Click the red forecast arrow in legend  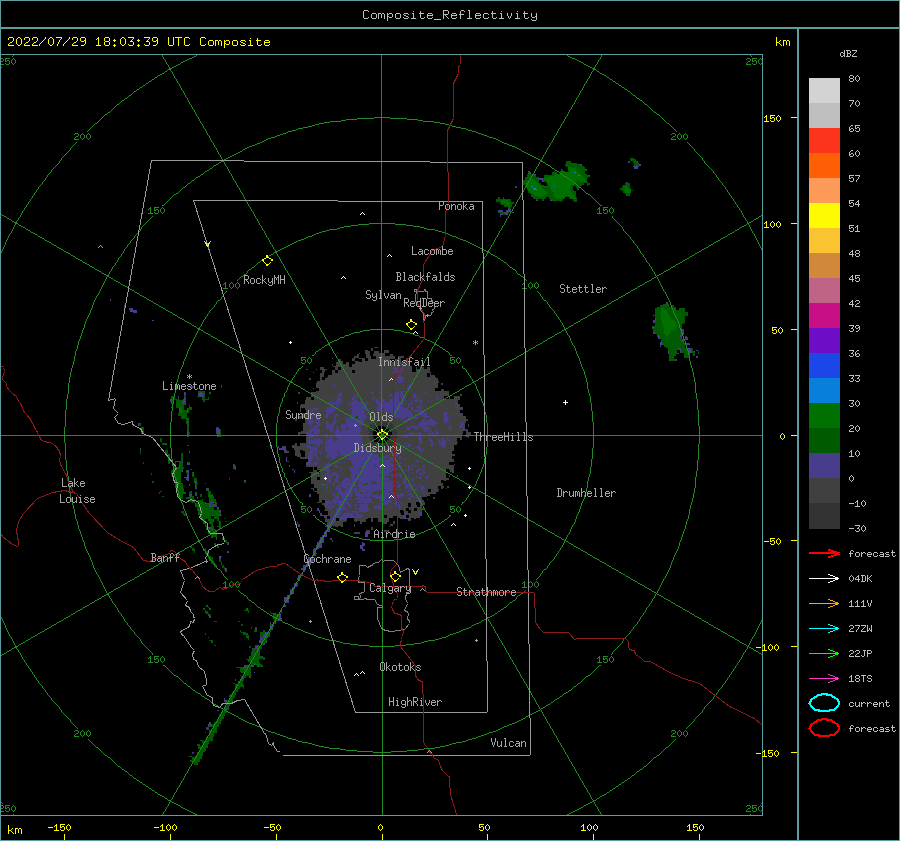(824, 553)
